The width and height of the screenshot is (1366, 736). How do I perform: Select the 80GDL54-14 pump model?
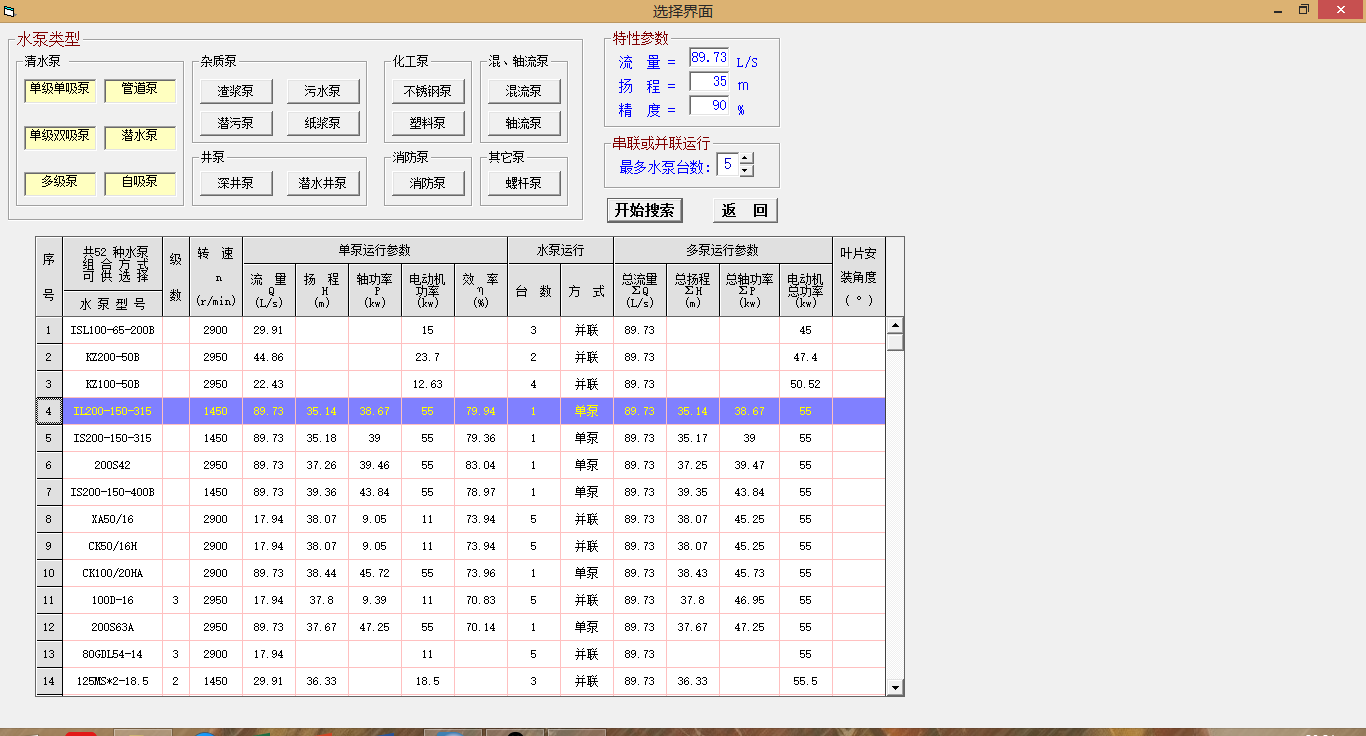pos(112,654)
